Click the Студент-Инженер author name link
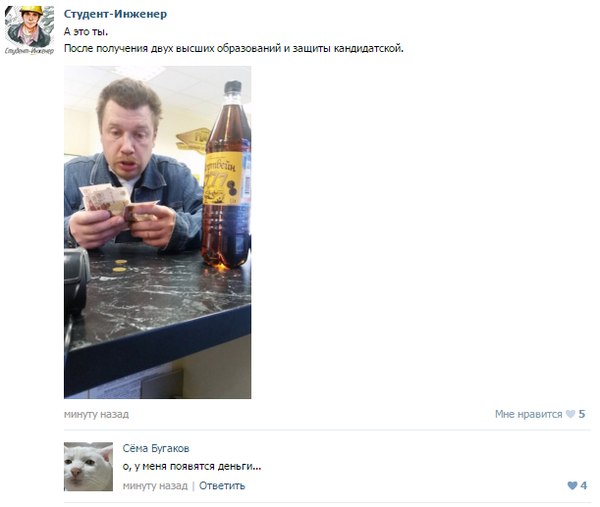This screenshot has height=507, width=600. pyautogui.click(x=115, y=14)
